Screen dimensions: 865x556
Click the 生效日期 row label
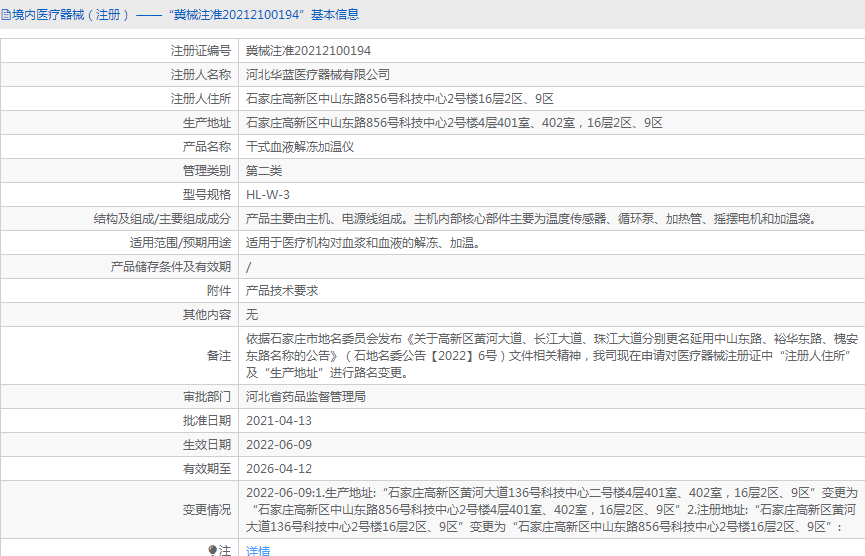(207, 445)
